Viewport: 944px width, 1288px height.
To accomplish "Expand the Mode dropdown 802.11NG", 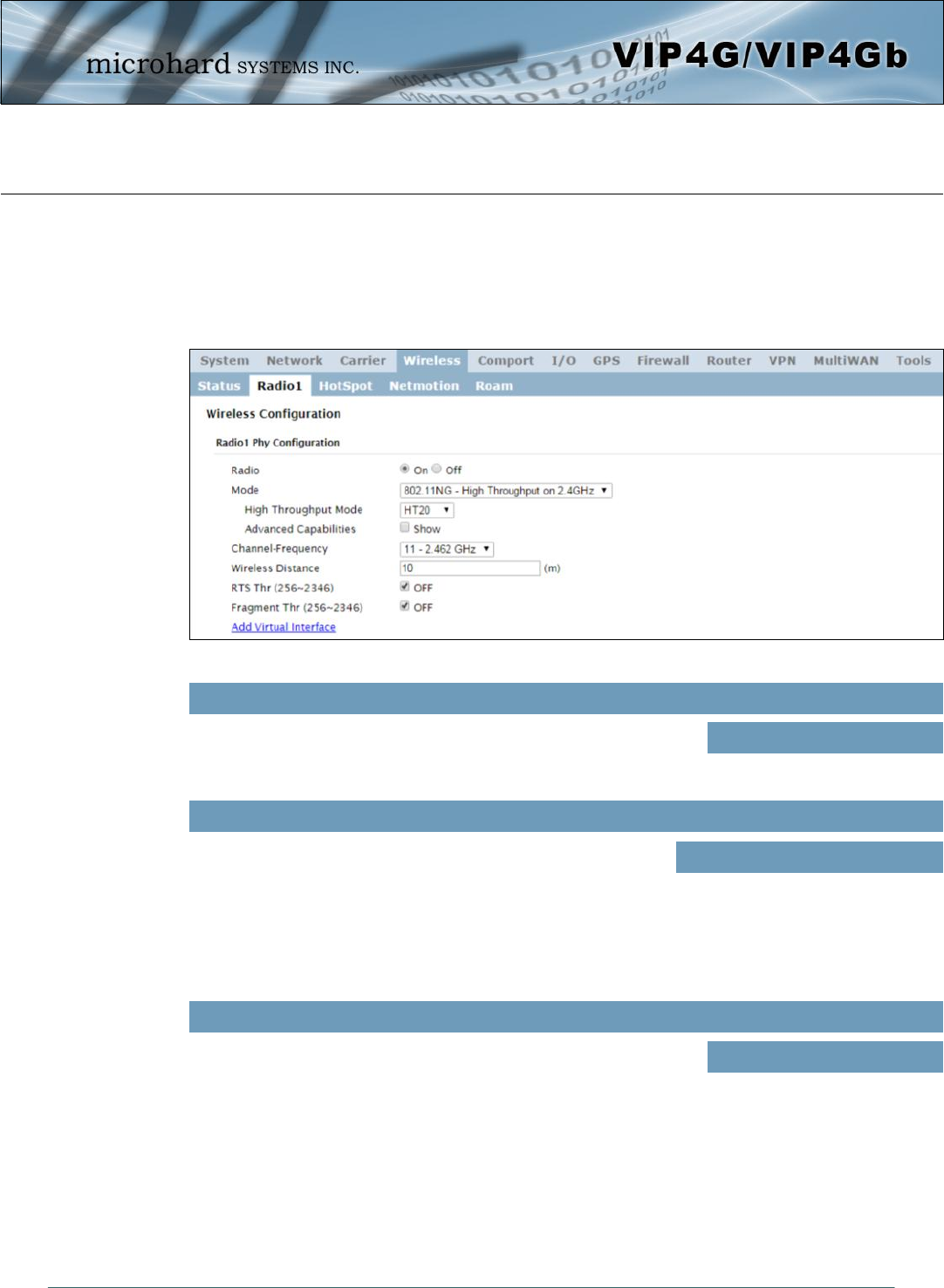I will [506, 491].
